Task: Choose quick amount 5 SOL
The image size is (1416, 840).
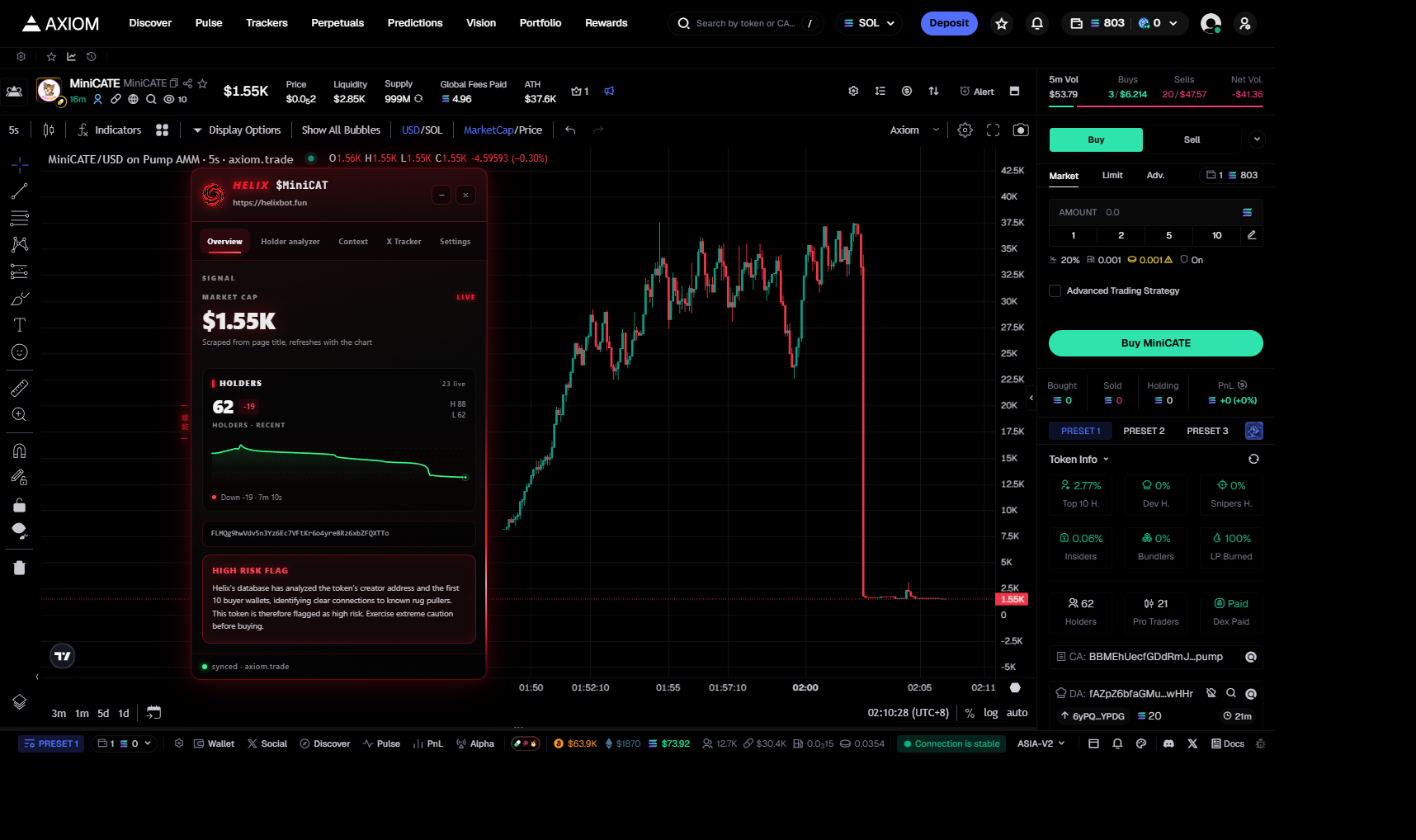Action: 1168,235
